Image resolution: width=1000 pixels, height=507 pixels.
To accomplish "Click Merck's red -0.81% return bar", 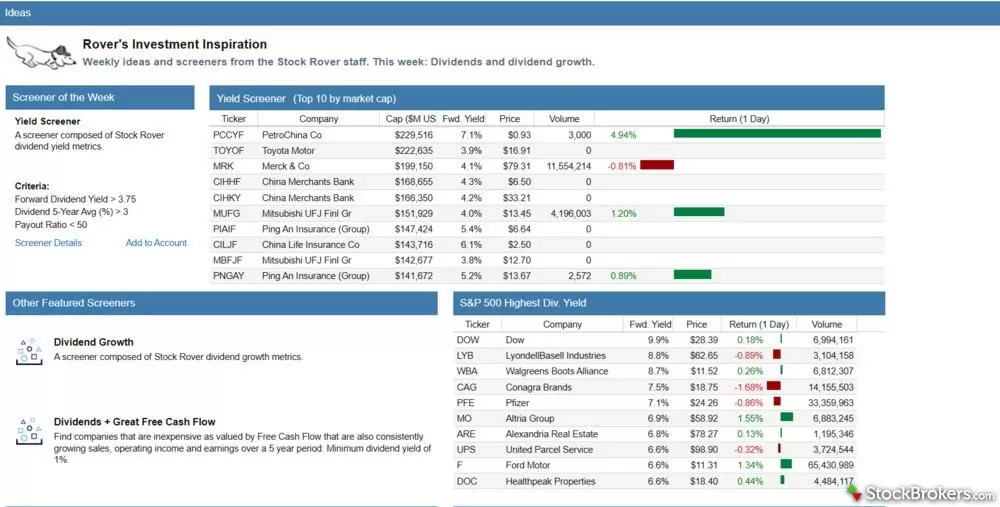I will click(x=657, y=165).
